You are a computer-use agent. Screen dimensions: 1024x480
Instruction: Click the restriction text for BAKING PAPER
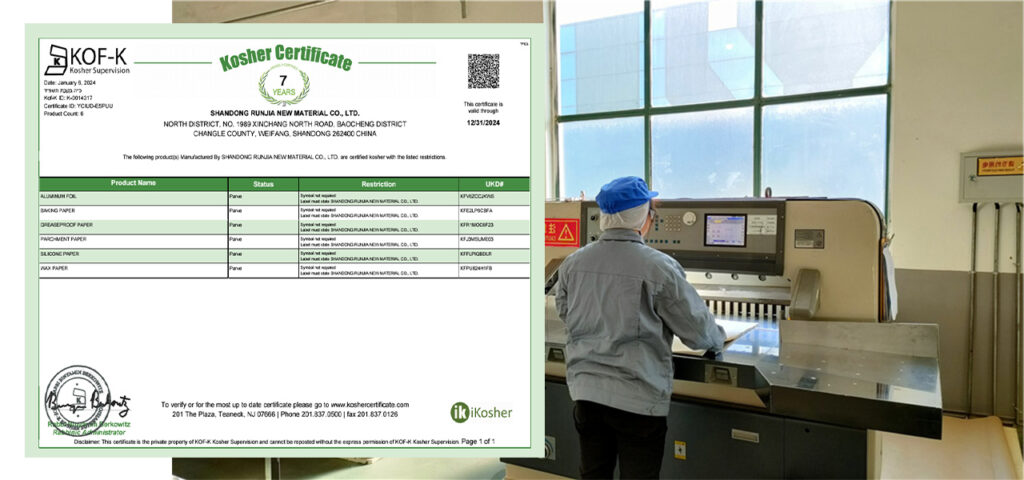359,213
